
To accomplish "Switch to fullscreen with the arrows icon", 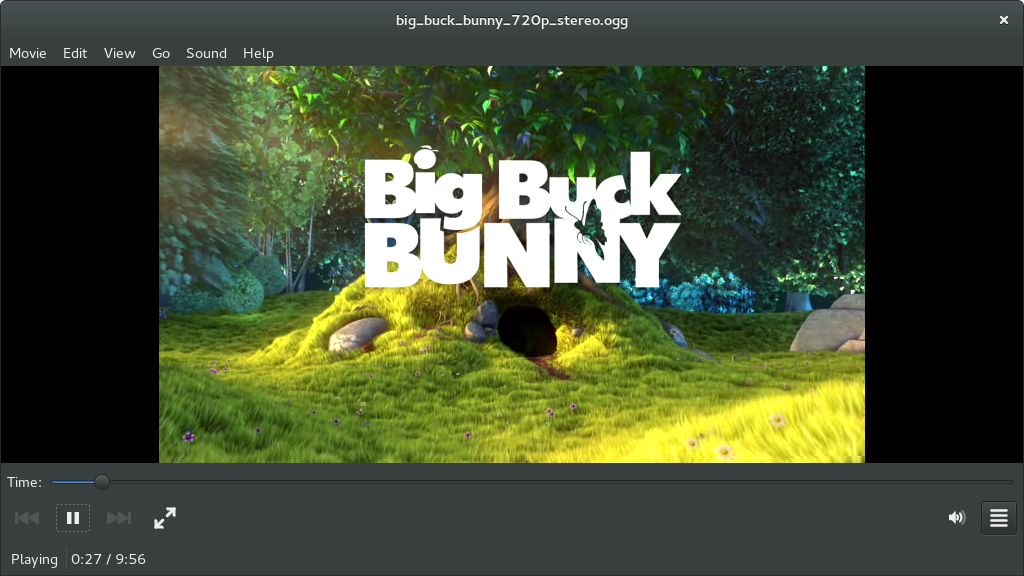I will tap(165, 518).
